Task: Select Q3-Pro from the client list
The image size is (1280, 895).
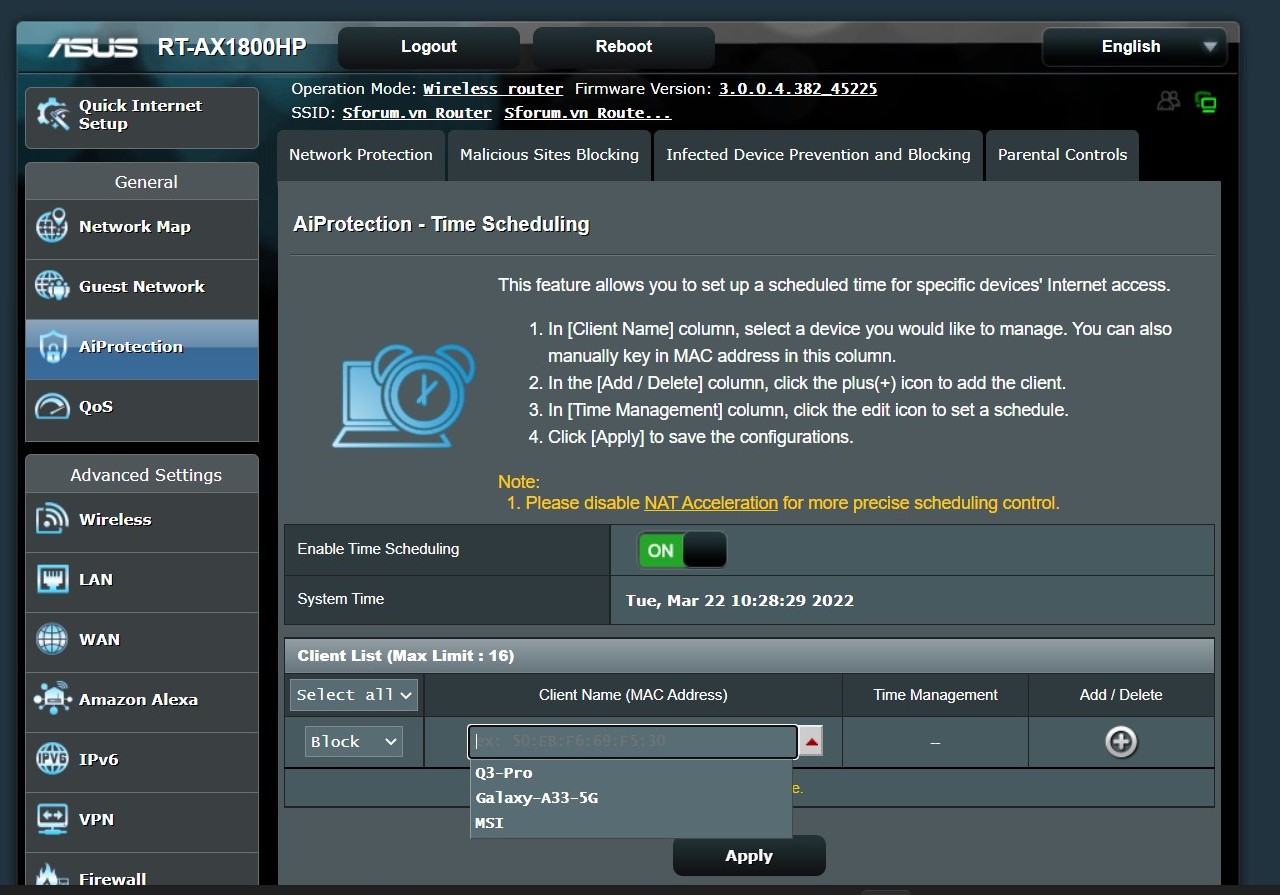Action: click(x=631, y=773)
